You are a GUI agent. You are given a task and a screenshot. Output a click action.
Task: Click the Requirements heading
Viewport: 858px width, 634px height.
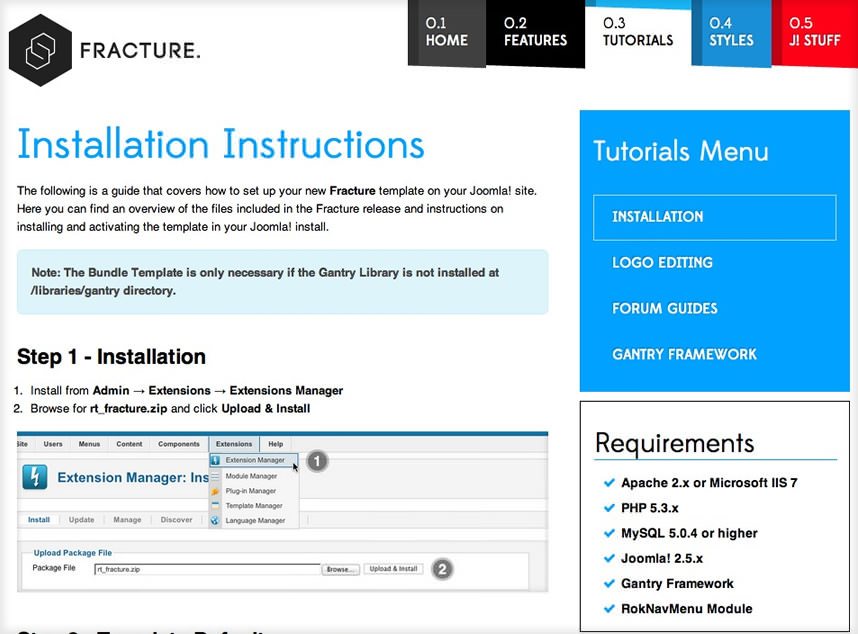click(674, 443)
